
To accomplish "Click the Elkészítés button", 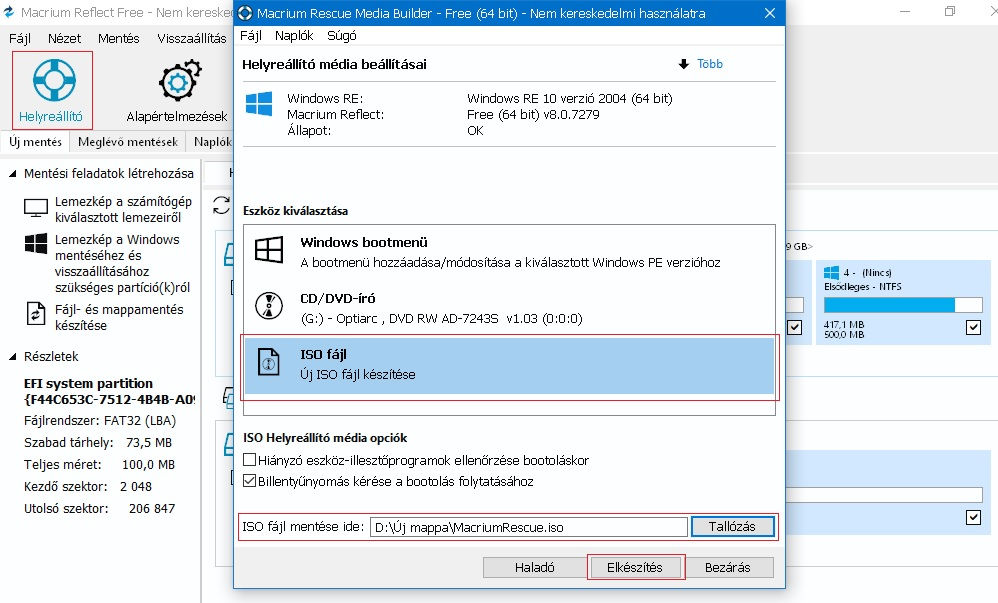I will coord(635,567).
